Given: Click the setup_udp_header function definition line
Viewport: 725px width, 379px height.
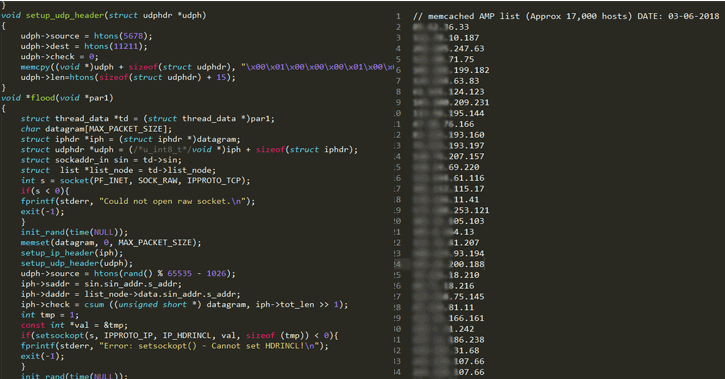Looking at the screenshot, I should pyautogui.click(x=104, y=15).
